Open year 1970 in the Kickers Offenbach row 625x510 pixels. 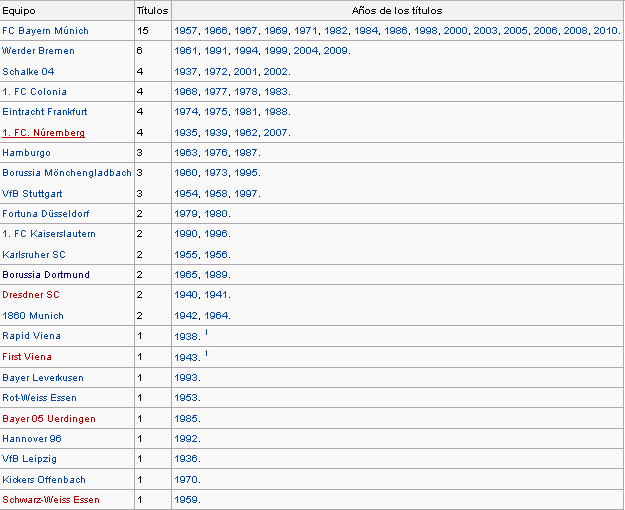186,480
